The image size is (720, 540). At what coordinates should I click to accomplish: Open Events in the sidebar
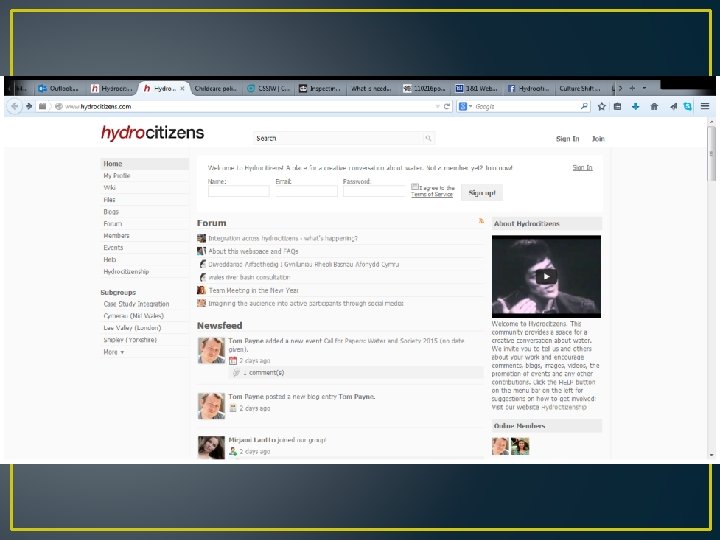[113, 248]
